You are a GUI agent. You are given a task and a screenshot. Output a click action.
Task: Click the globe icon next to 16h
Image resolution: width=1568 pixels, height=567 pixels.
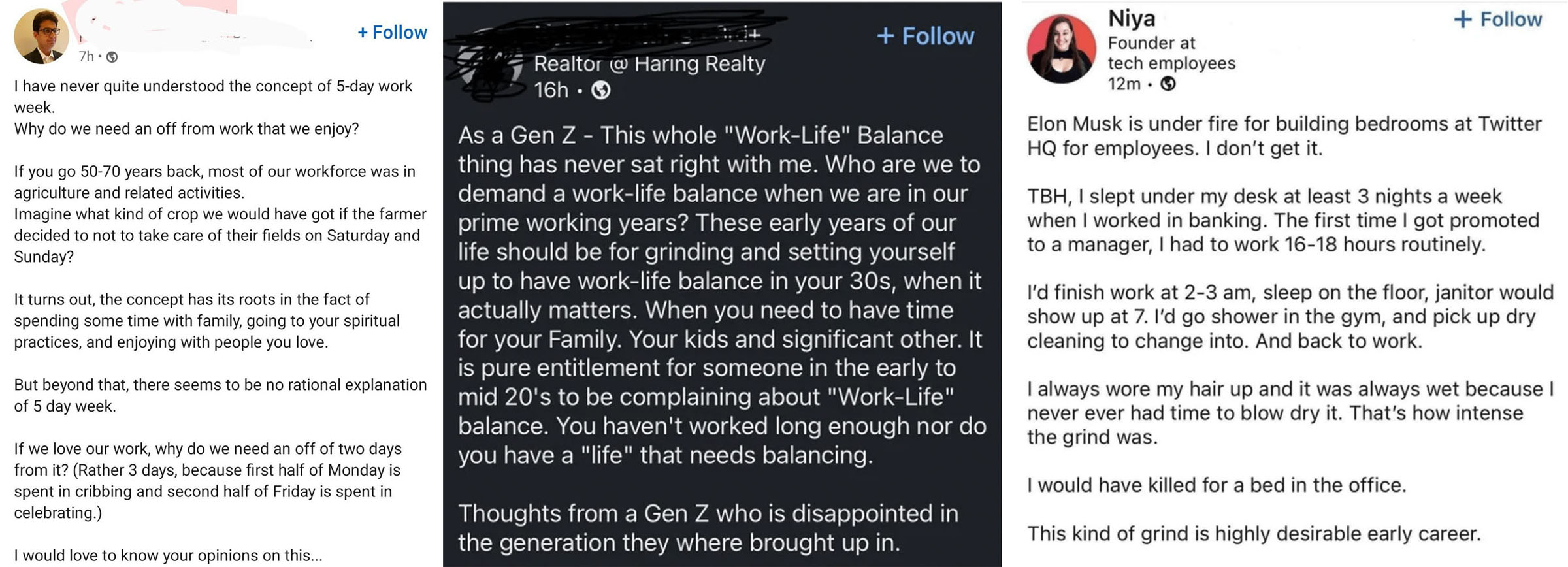[600, 90]
